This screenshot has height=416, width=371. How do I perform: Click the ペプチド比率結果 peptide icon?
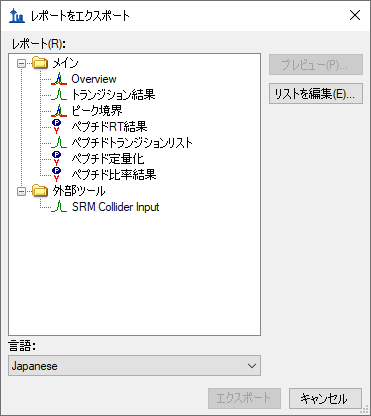(57, 175)
